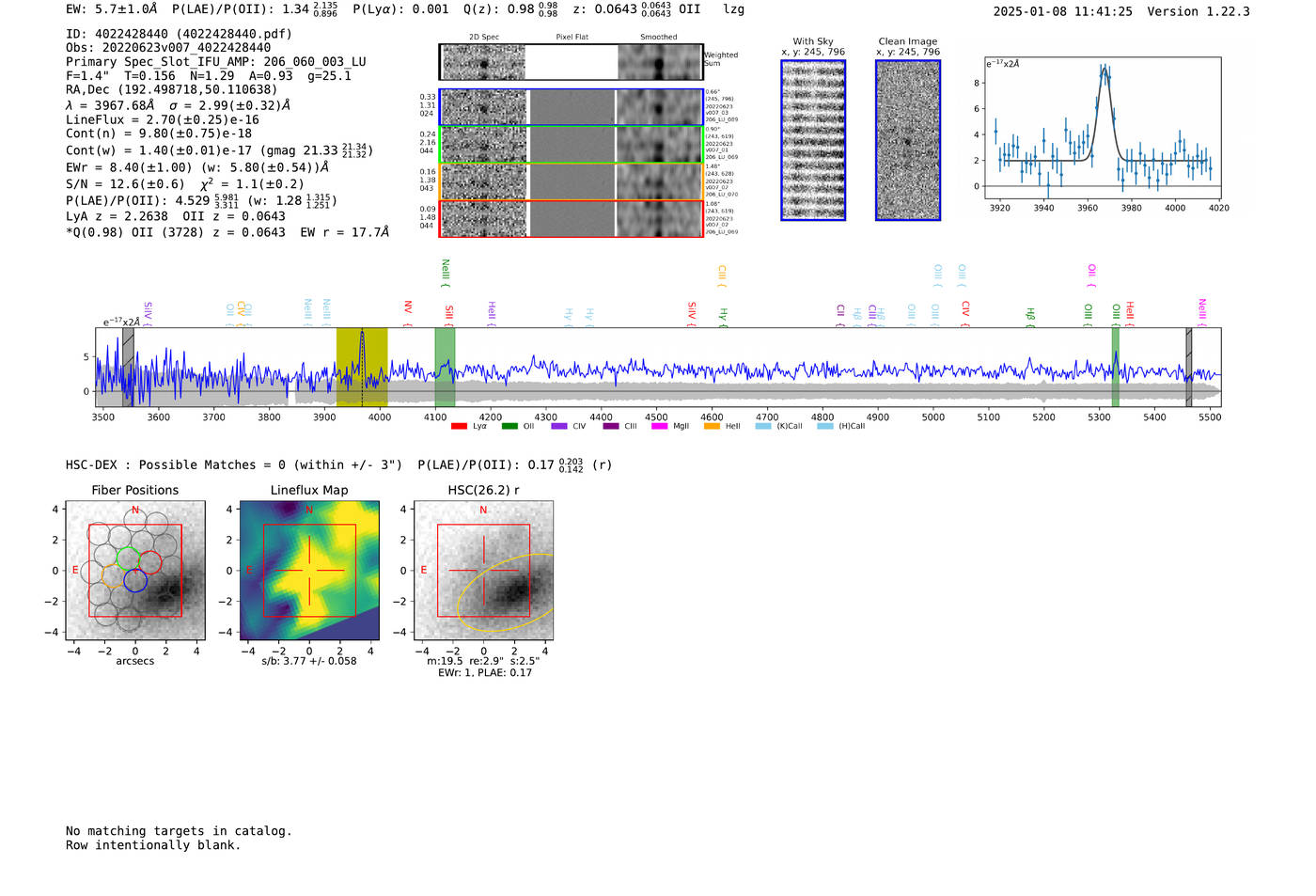Click the orange HeII legend swatch
This screenshot has height=896, width=1316.
click(712, 426)
